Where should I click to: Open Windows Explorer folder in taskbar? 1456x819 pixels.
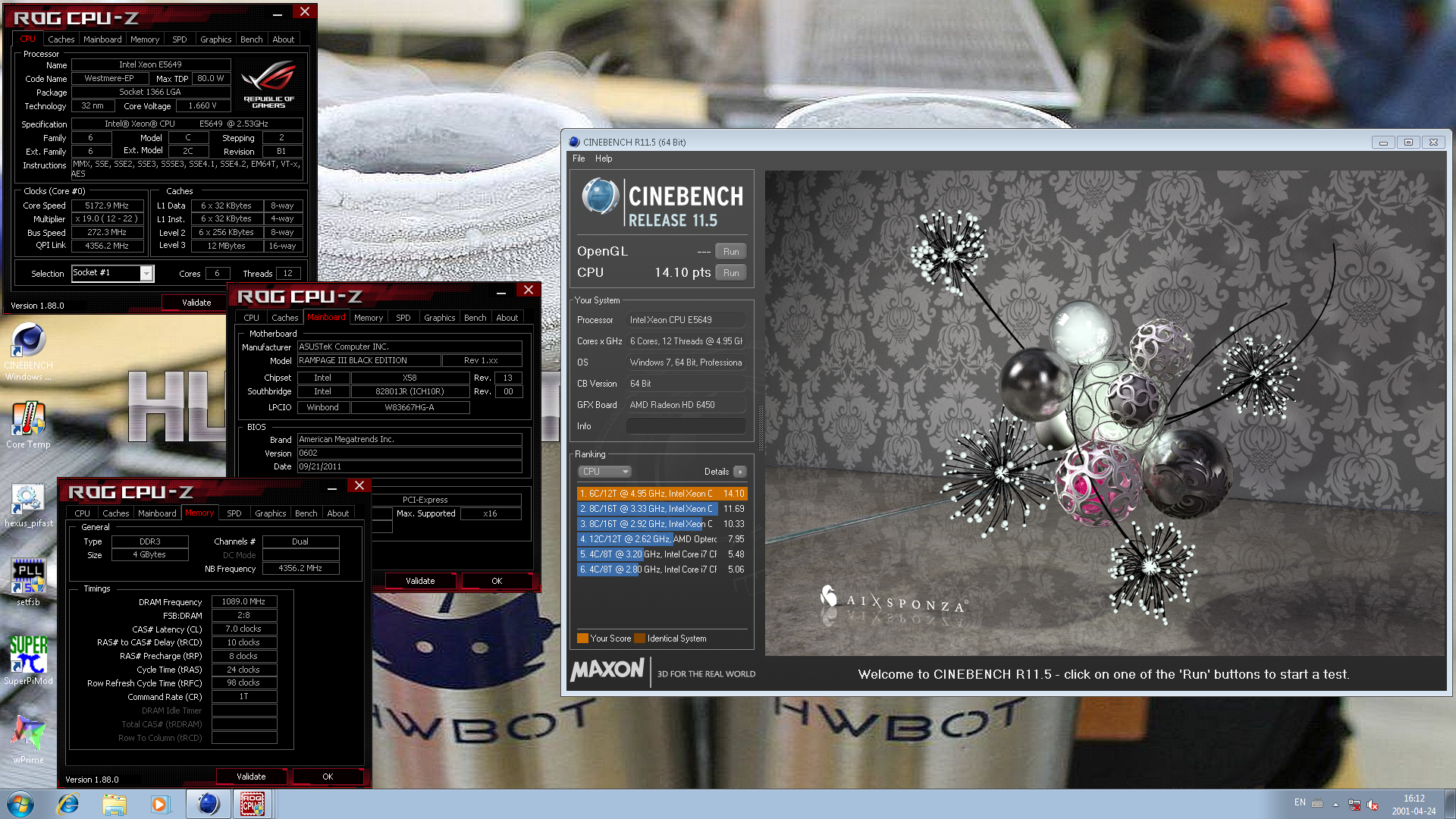tap(114, 804)
